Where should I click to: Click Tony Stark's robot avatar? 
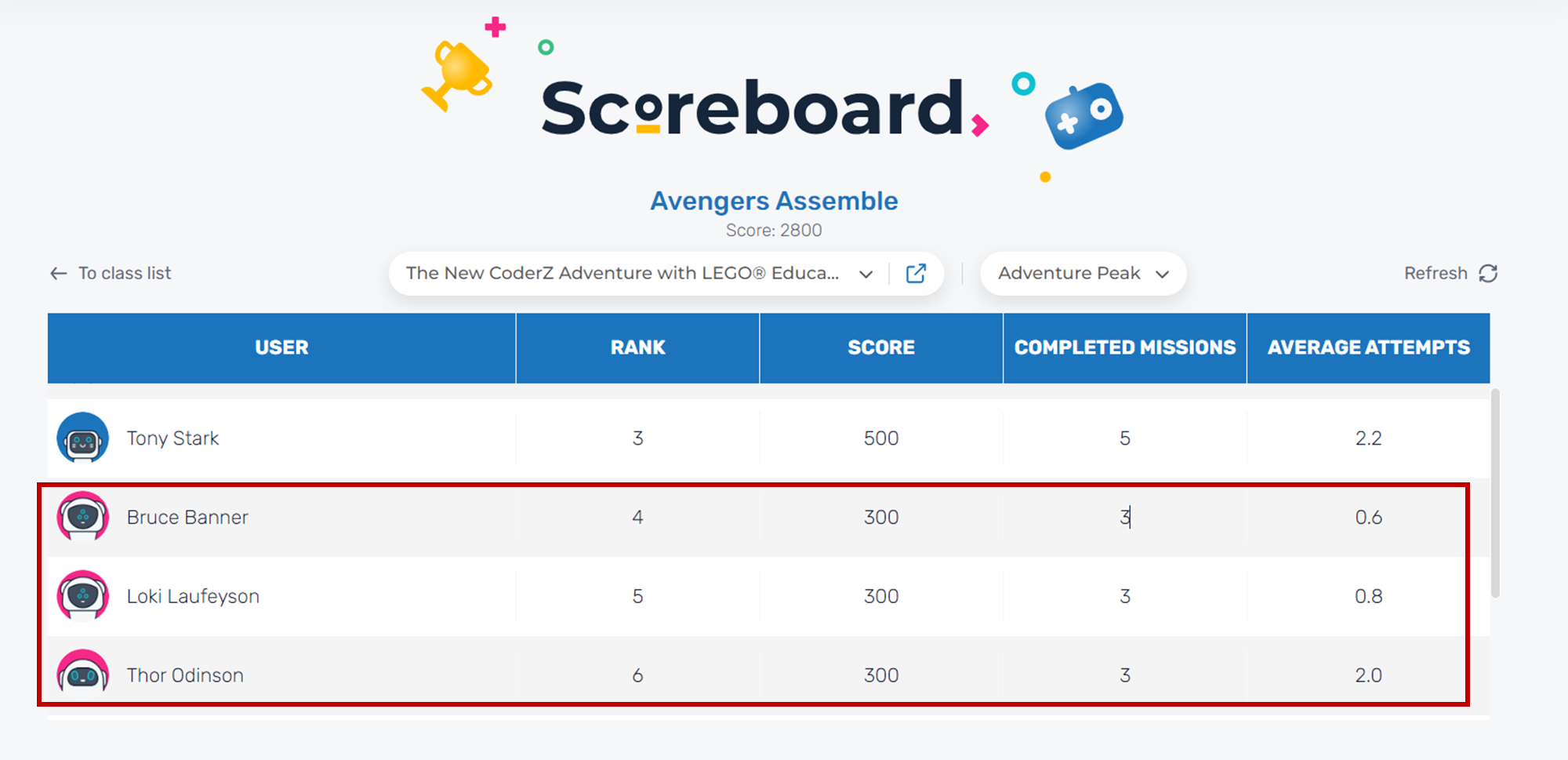[x=82, y=438]
